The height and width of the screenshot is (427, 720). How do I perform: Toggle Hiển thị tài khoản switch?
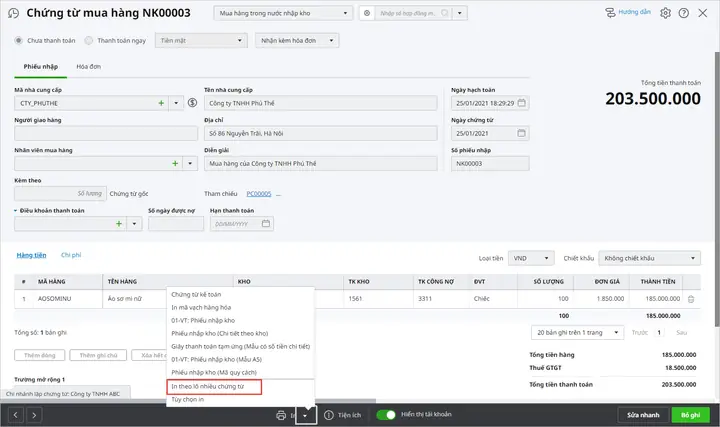point(386,415)
